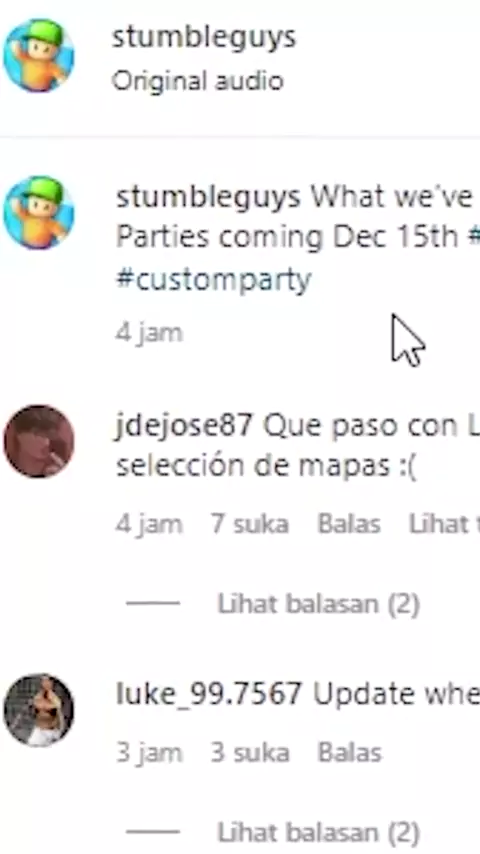The width and height of the screenshot is (480, 854).
Task: Expand Lihat balasan (2) under luke_99.7567
Action: pos(319,832)
